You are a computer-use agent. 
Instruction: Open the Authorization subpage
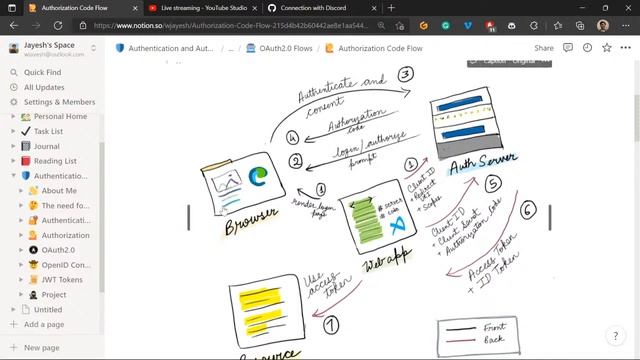pyautogui.click(x=65, y=235)
